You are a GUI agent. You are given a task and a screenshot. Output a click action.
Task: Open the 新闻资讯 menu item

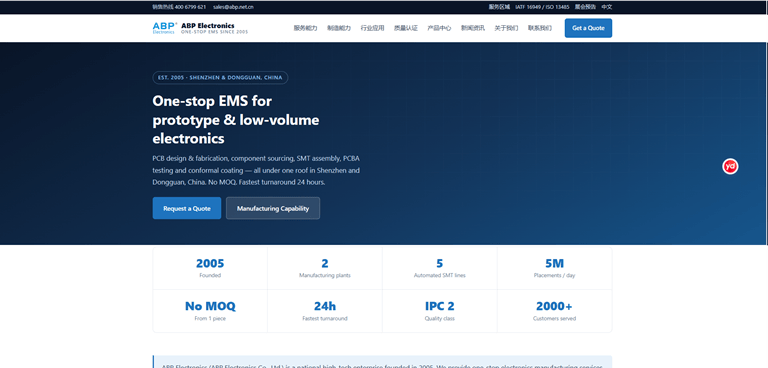473,28
